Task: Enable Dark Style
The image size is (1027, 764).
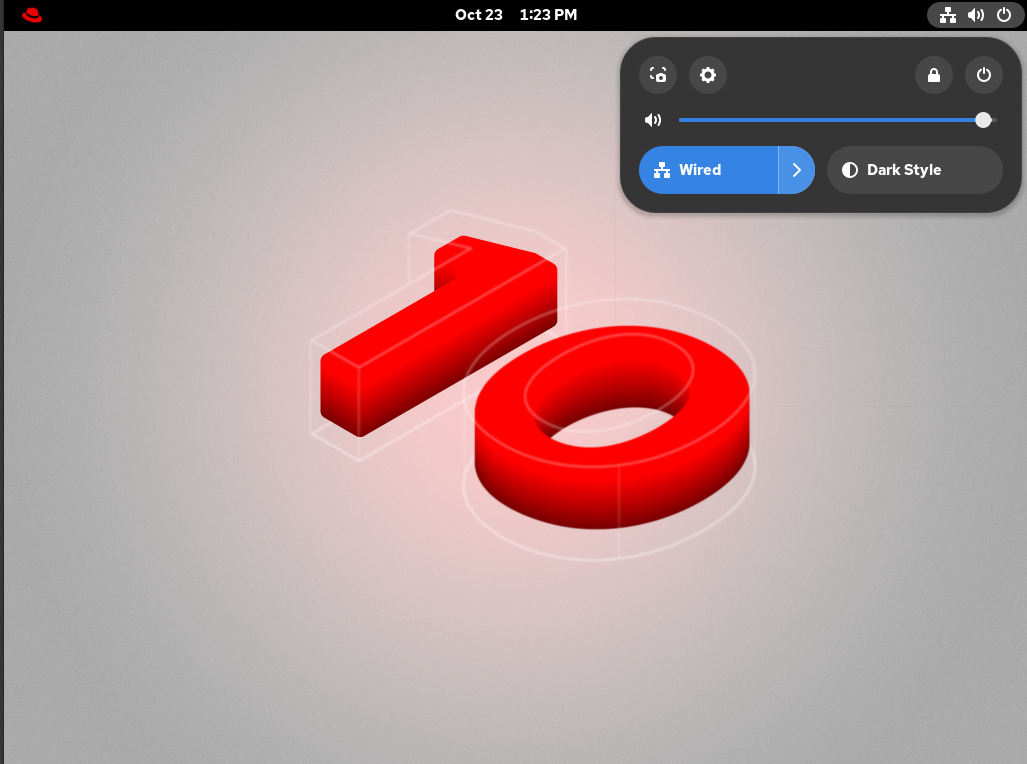Action: click(x=914, y=170)
